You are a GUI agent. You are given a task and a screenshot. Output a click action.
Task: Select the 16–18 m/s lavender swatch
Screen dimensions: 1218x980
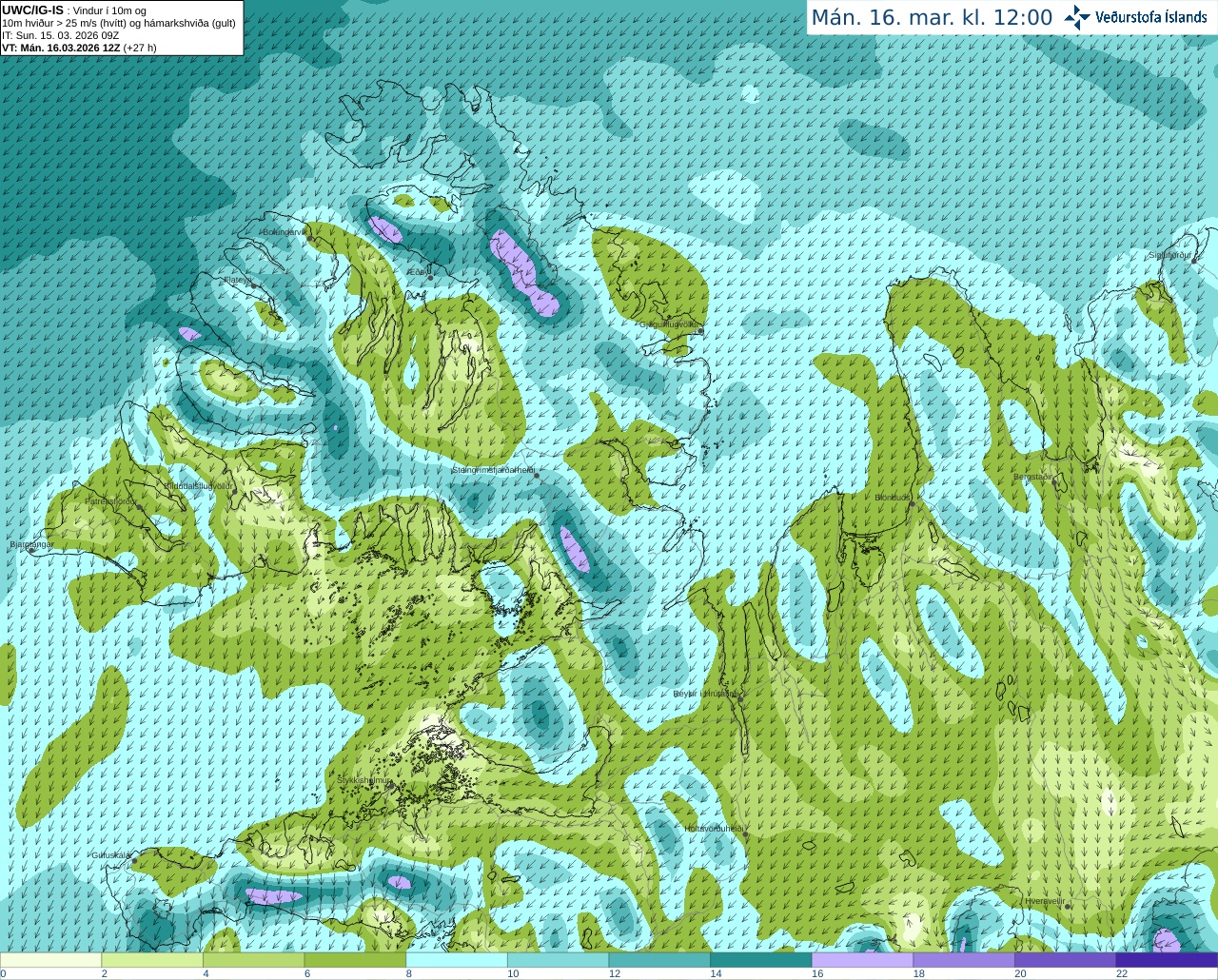tap(862, 960)
